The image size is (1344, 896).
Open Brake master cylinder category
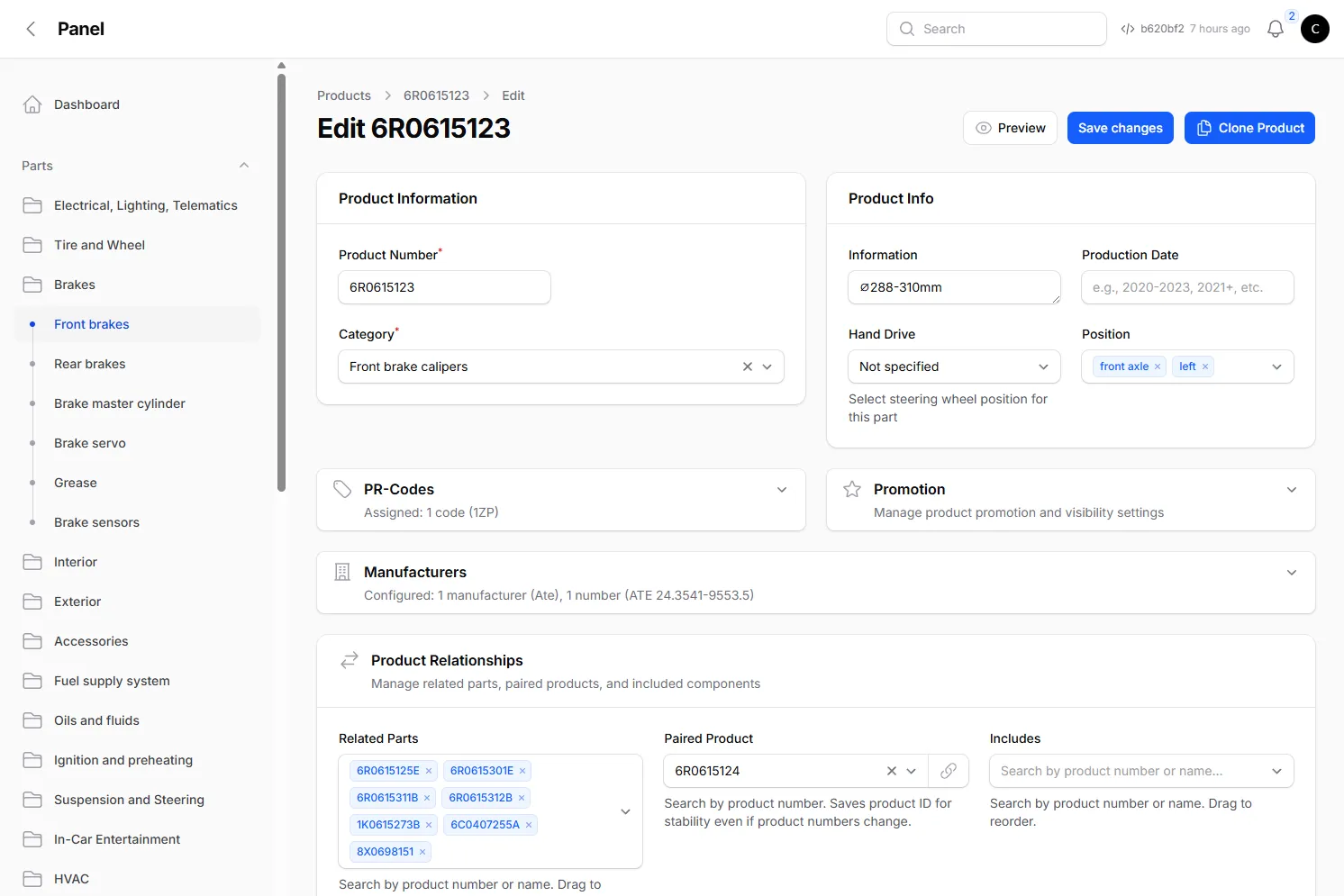(137, 403)
